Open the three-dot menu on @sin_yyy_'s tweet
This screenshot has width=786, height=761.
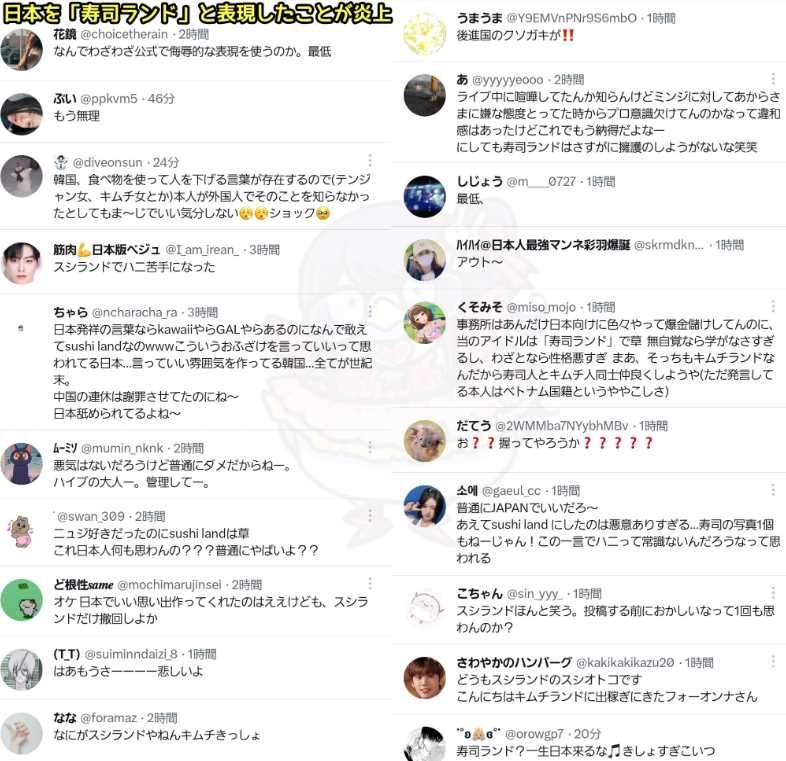[x=773, y=593]
